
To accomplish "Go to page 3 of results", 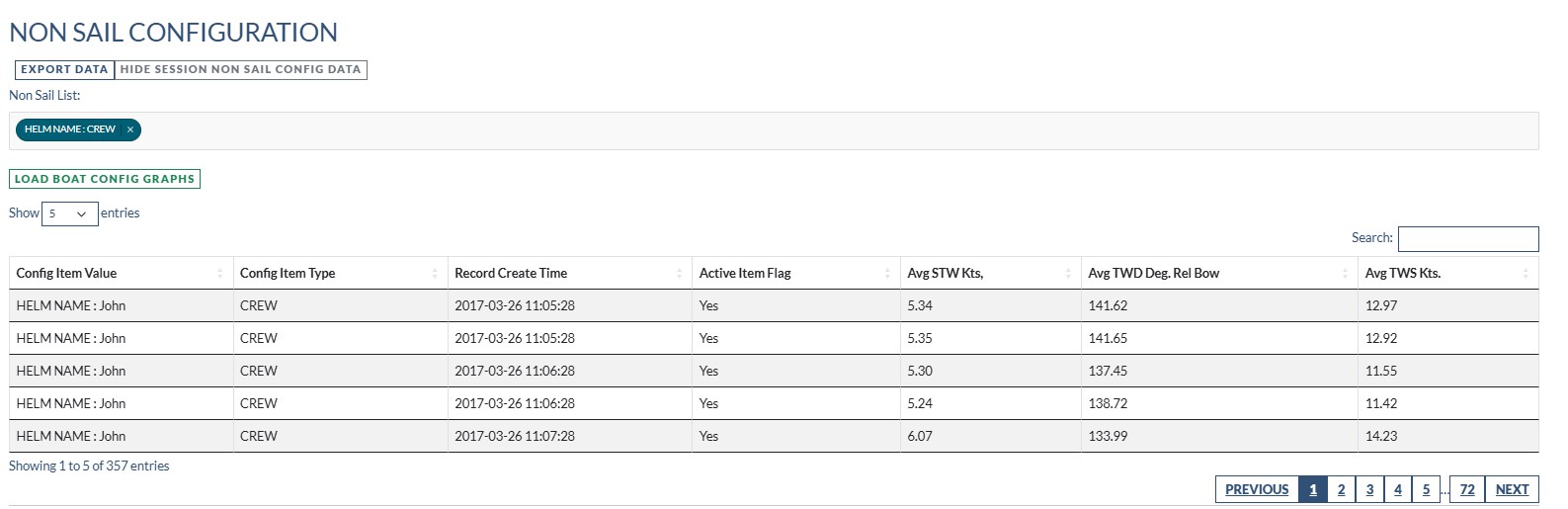I will 1369,489.
